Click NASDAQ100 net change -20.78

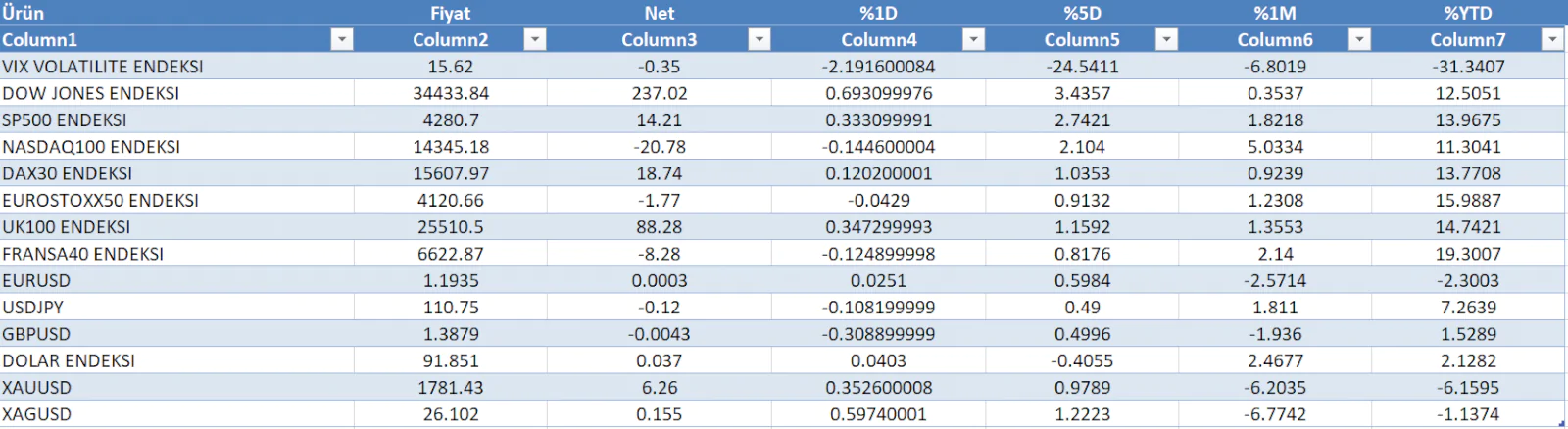pyautogui.click(x=660, y=147)
